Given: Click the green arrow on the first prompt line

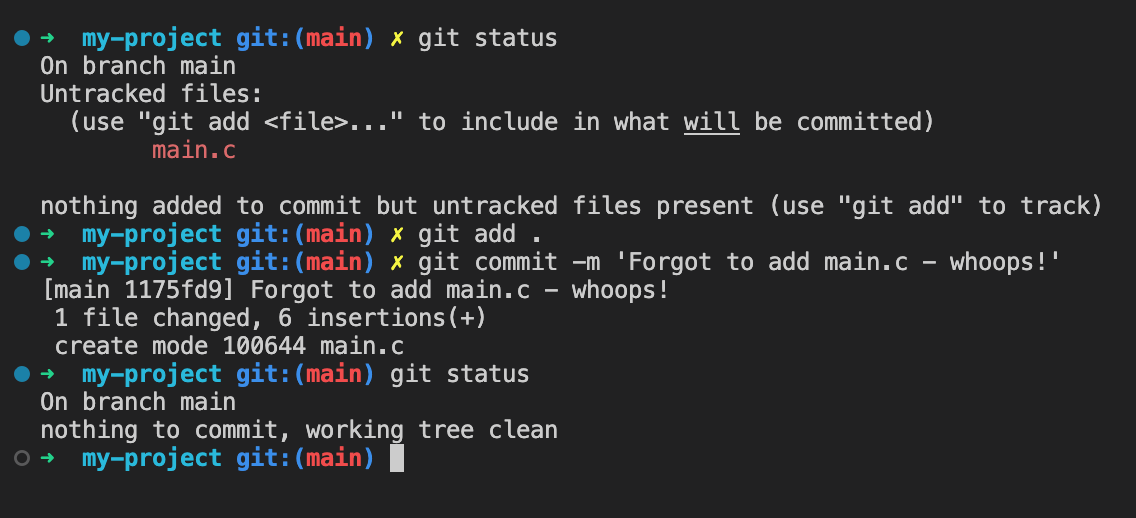Looking at the screenshot, I should (x=47, y=38).
